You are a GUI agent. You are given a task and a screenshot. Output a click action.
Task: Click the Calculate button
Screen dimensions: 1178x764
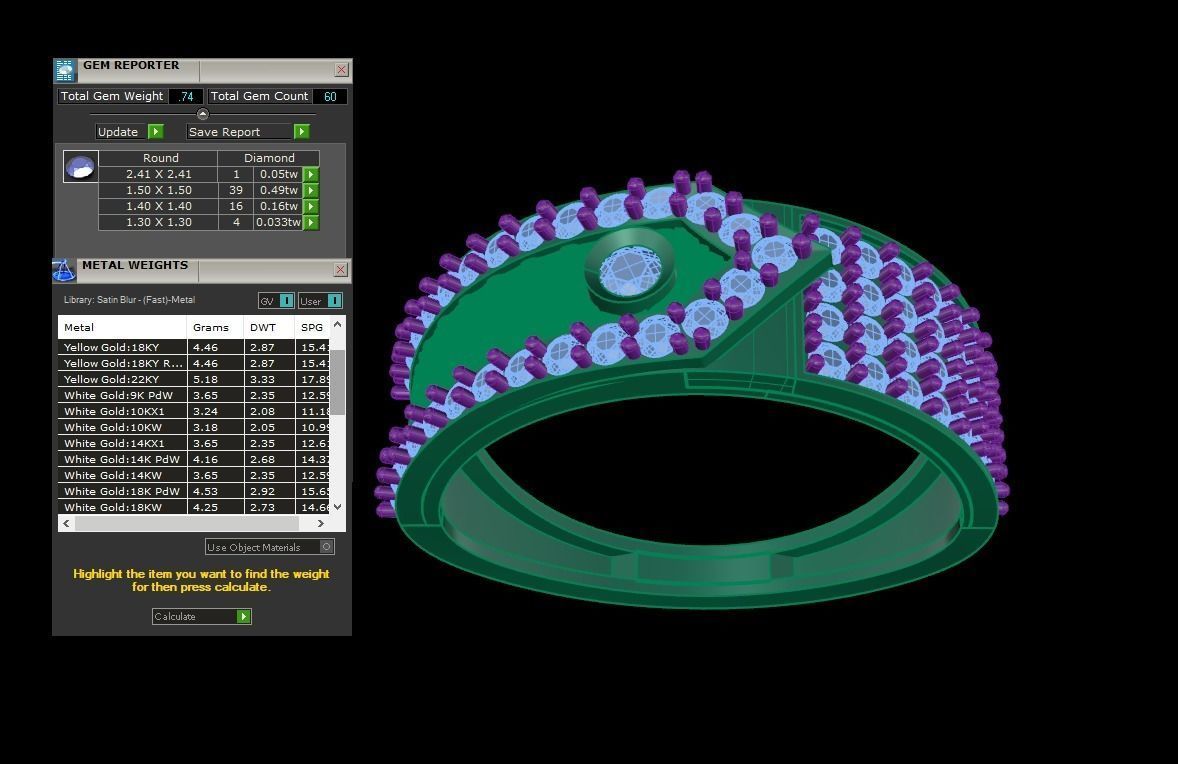click(x=201, y=616)
